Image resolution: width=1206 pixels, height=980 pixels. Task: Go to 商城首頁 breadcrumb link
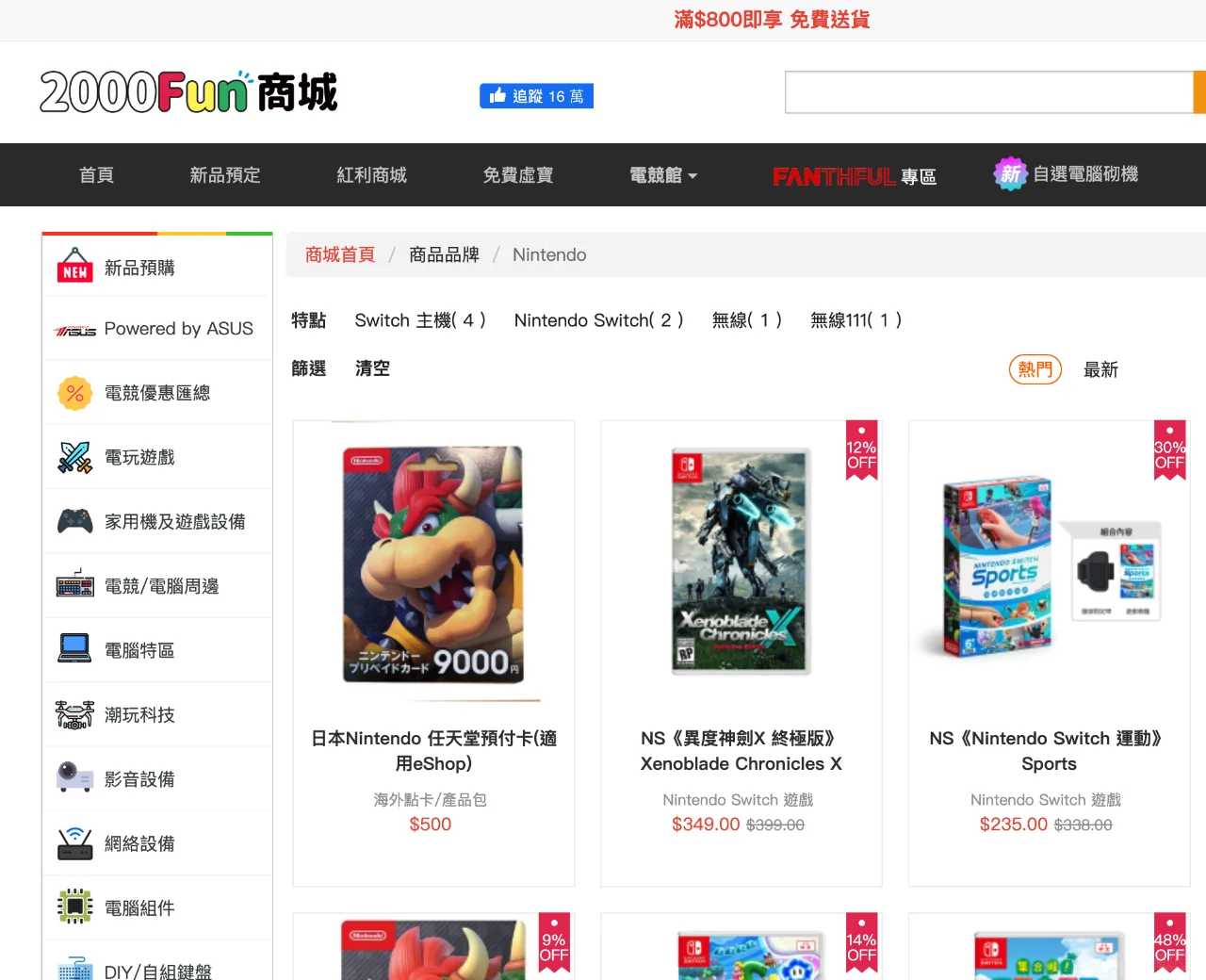(340, 254)
